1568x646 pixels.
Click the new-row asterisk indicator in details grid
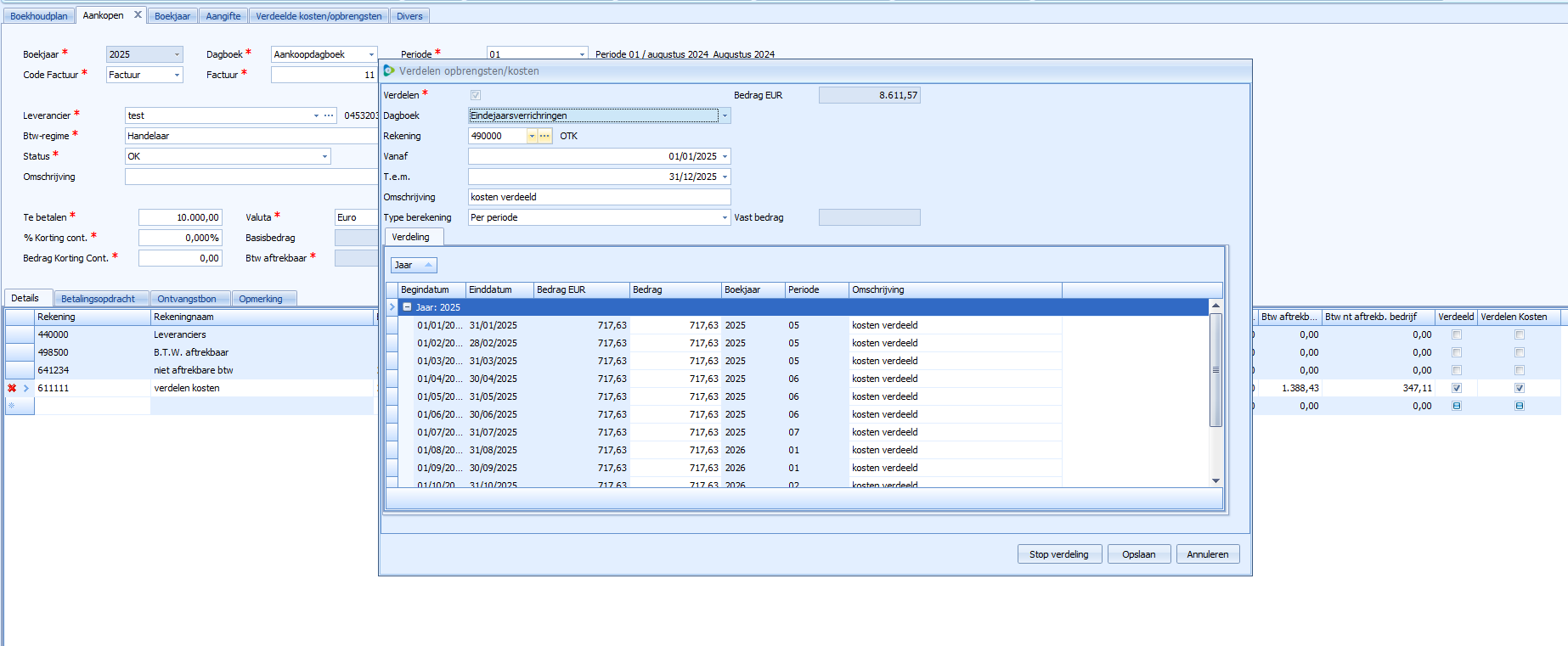[12, 406]
